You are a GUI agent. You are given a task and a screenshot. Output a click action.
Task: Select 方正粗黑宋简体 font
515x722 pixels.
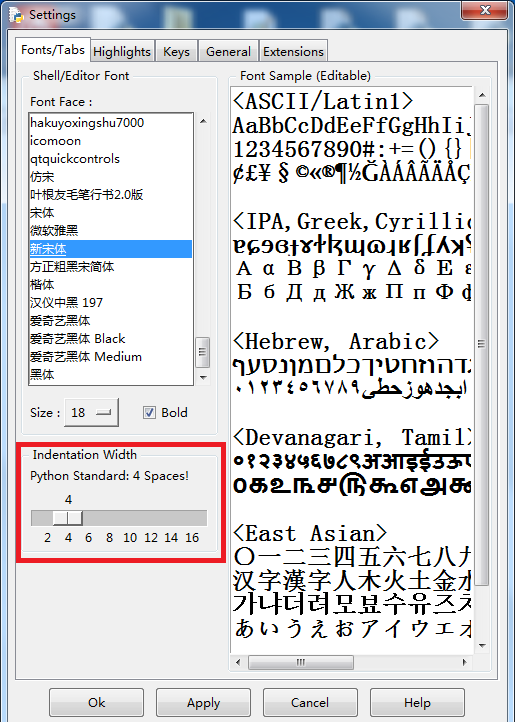(x=111, y=267)
